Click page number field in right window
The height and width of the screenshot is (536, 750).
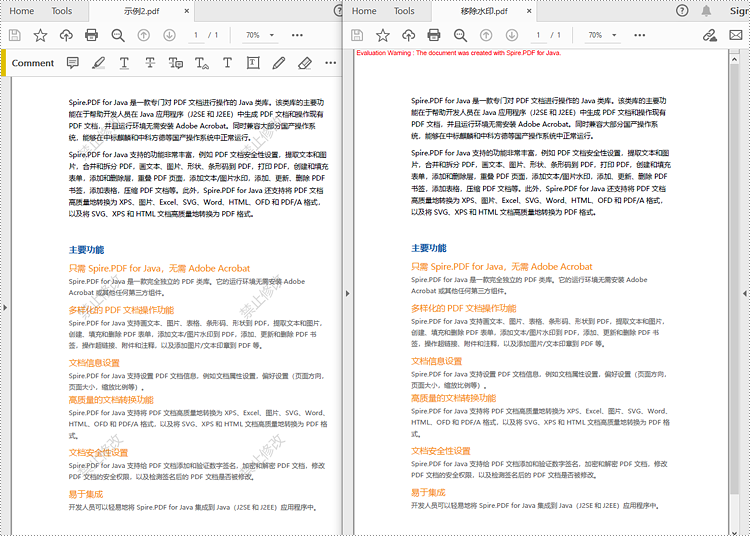(x=538, y=35)
